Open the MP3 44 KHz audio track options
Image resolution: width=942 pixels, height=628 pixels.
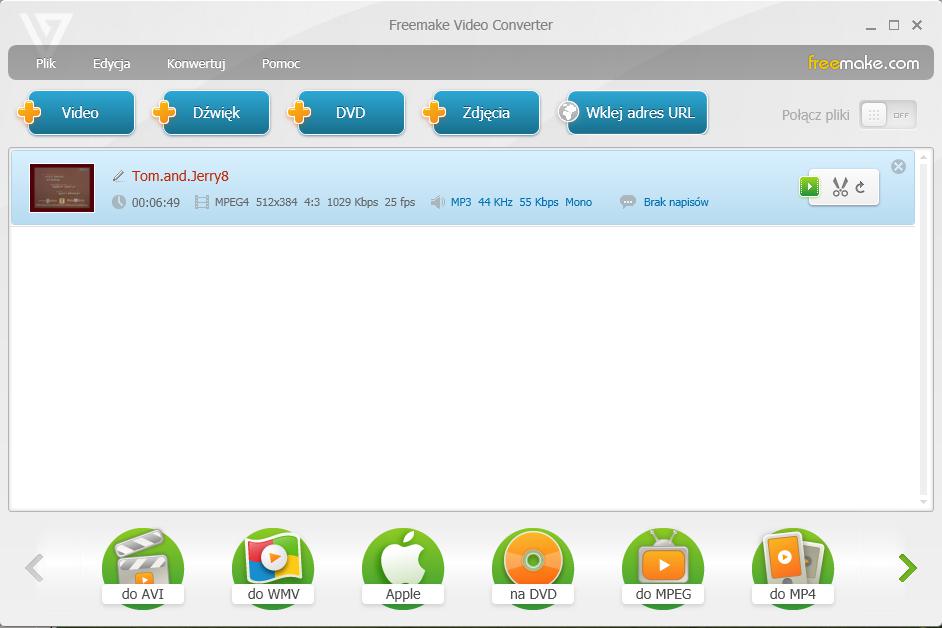521,202
